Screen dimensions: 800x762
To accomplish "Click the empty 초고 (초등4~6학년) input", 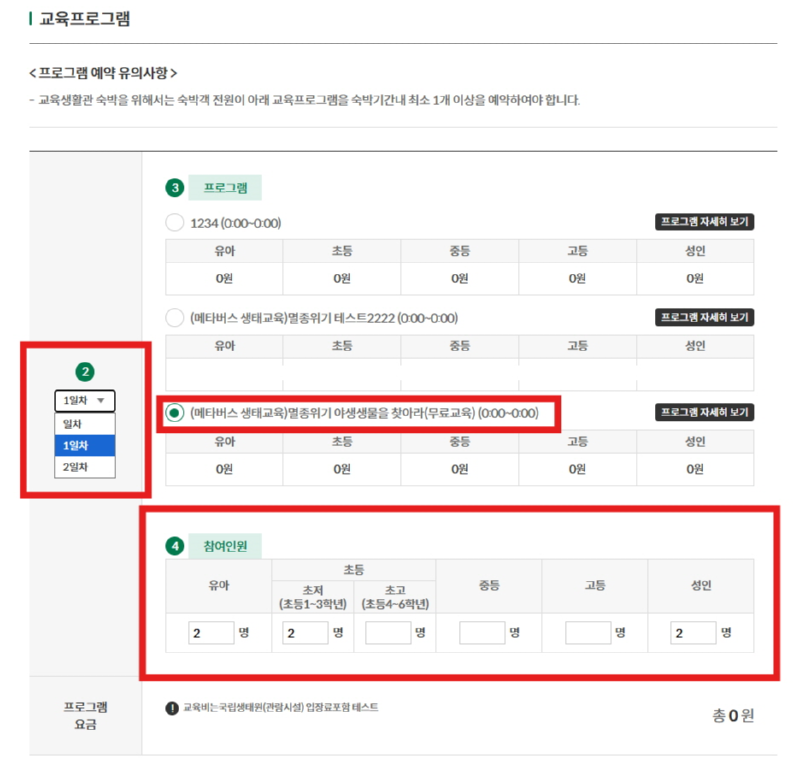I will [386, 633].
